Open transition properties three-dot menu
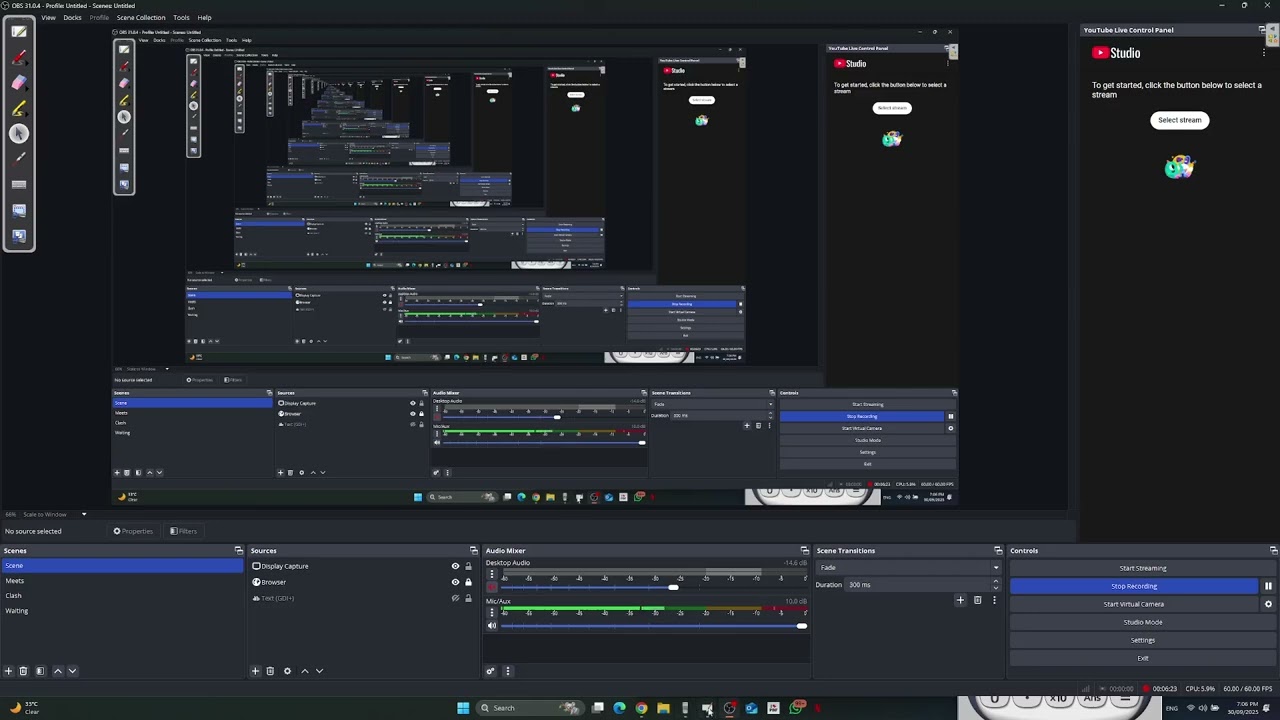 coord(993,600)
